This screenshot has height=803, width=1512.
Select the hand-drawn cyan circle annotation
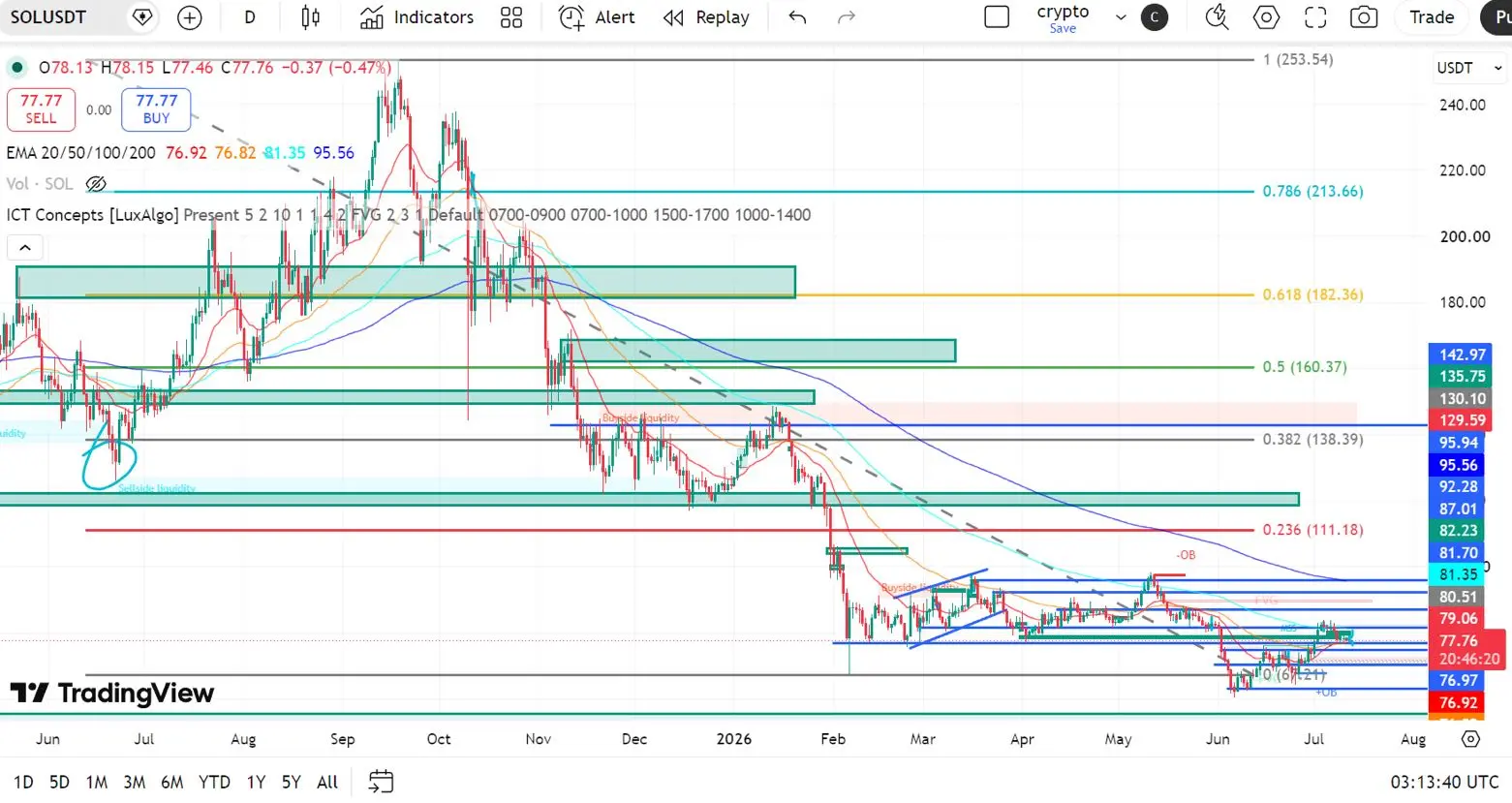coord(109,463)
